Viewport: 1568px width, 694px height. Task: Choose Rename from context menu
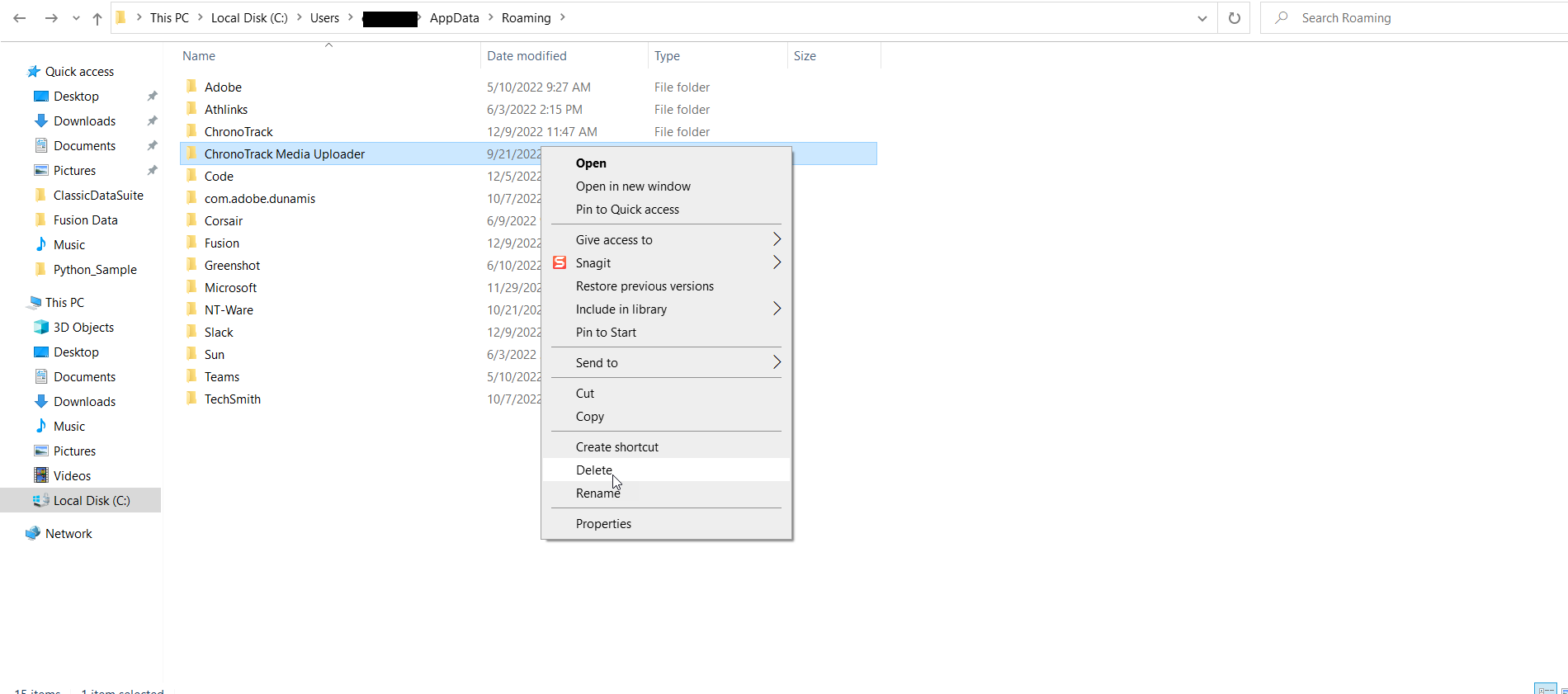(666, 493)
